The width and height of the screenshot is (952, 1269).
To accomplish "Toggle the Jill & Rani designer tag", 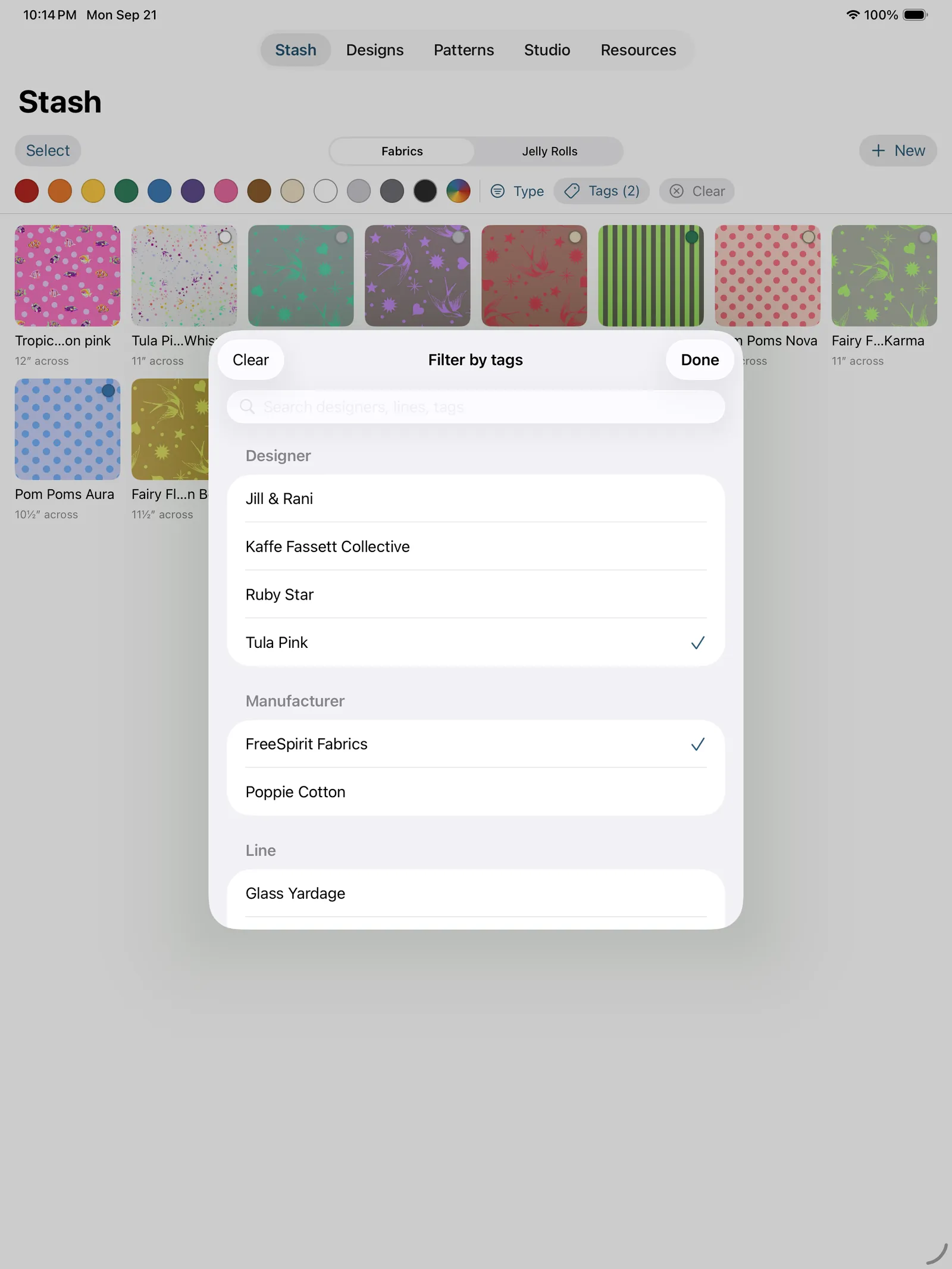I will click(x=476, y=499).
